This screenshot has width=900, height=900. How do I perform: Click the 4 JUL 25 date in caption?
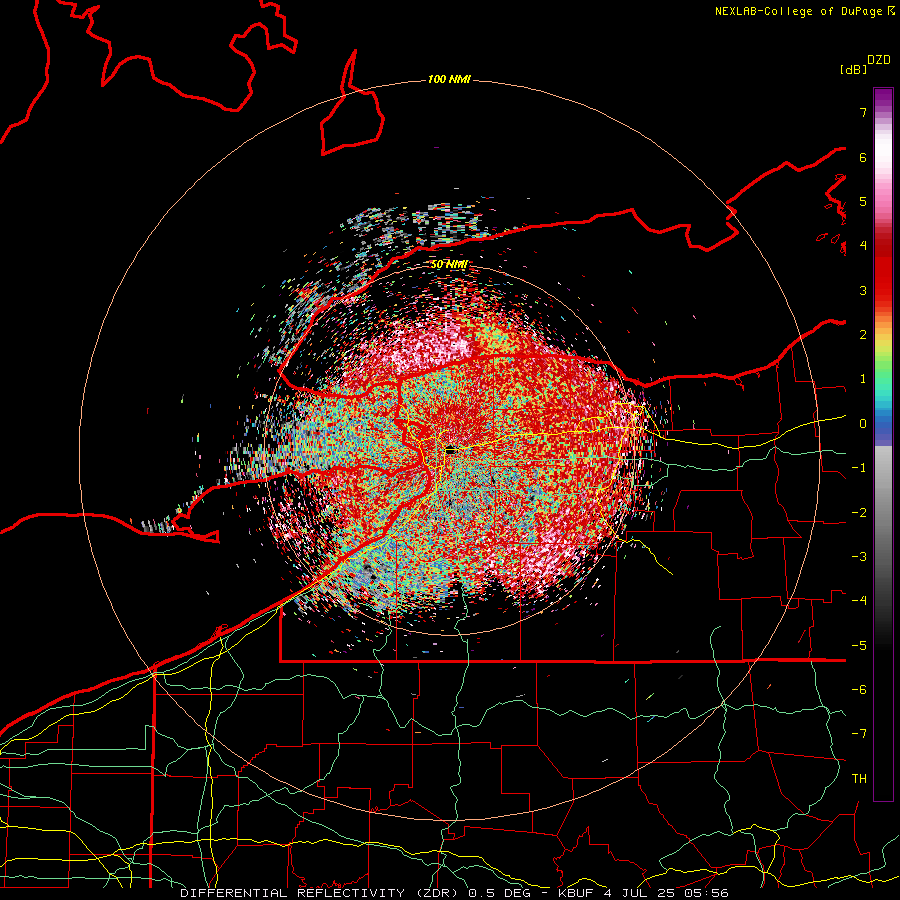(x=639, y=893)
